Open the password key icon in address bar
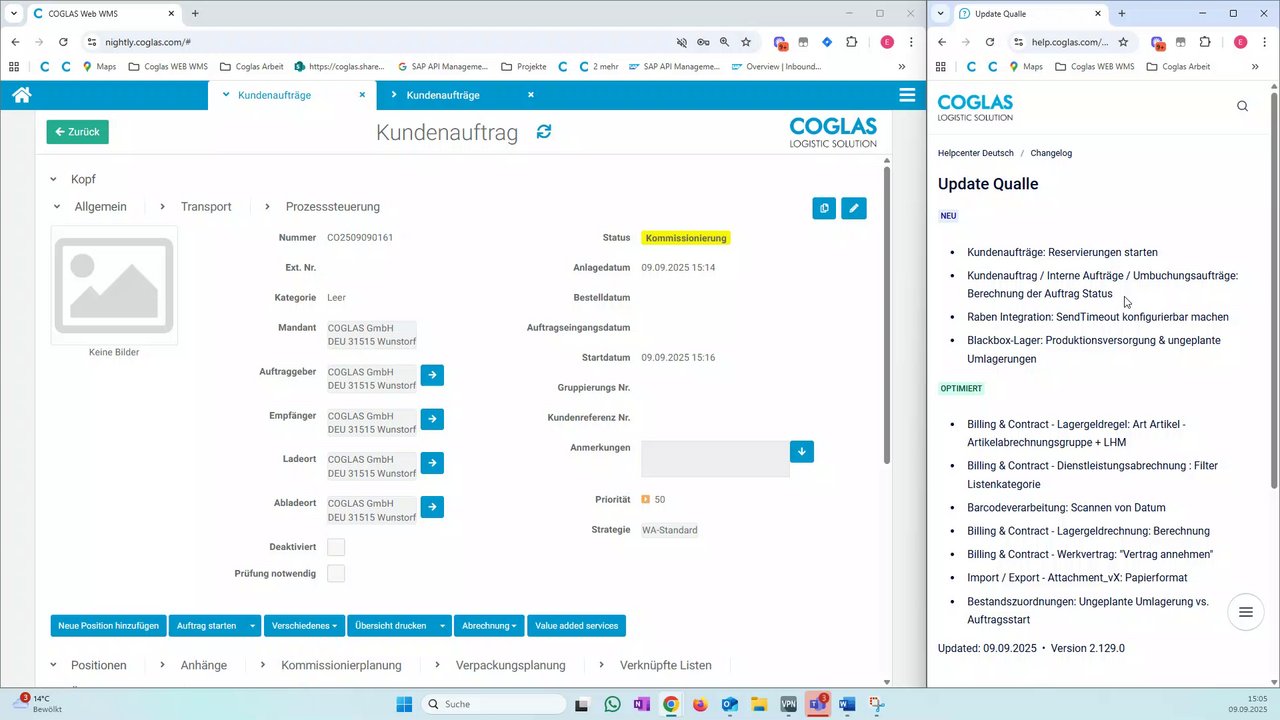This screenshot has width=1280, height=720. (703, 42)
